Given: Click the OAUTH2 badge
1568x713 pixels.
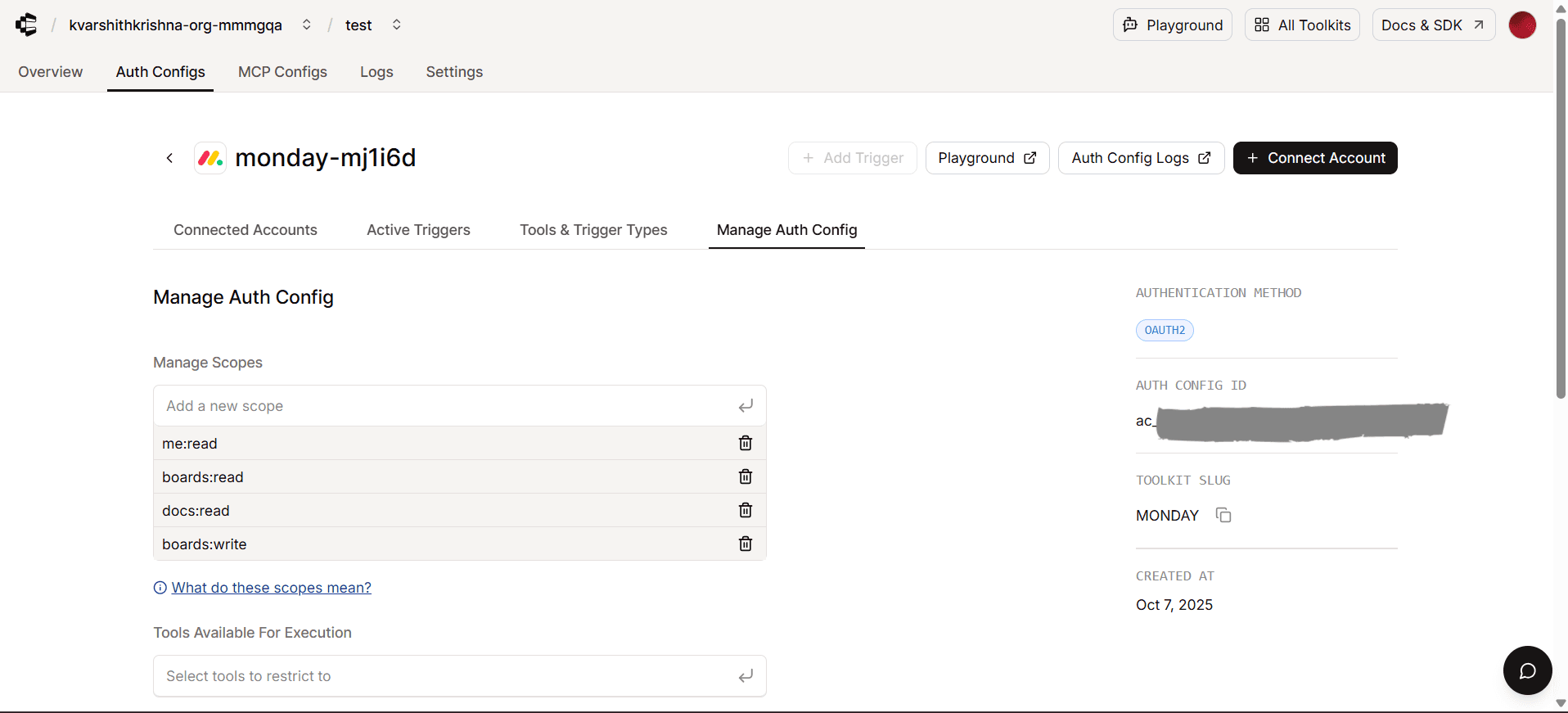Looking at the screenshot, I should click(x=1165, y=330).
